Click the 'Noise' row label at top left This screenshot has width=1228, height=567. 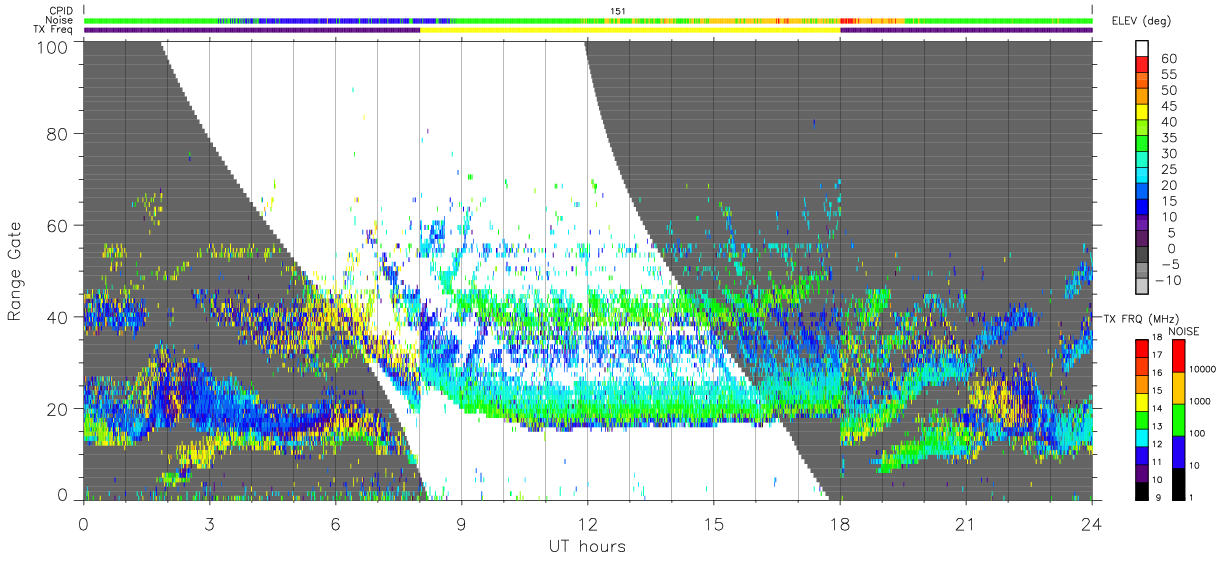[59, 20]
